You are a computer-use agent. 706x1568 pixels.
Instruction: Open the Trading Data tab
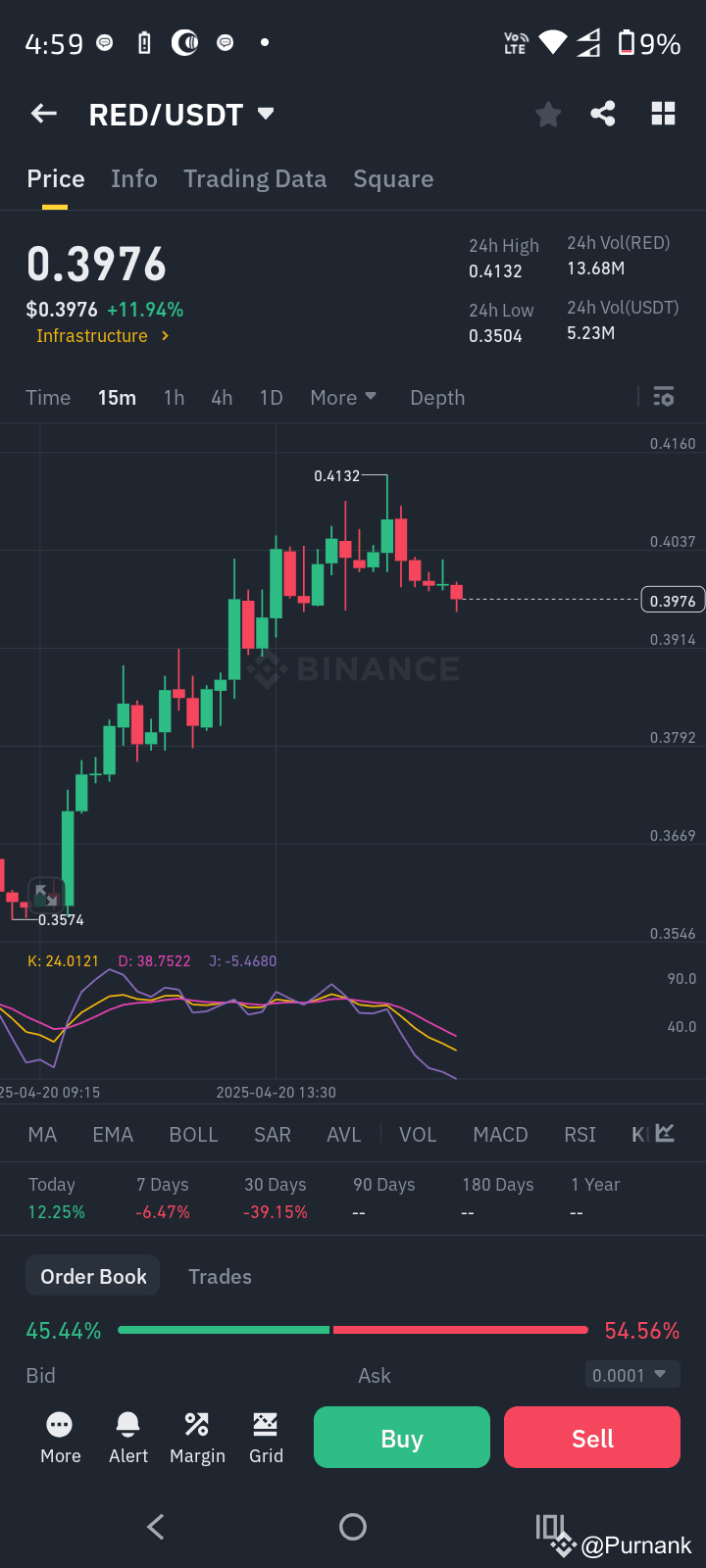coord(255,178)
